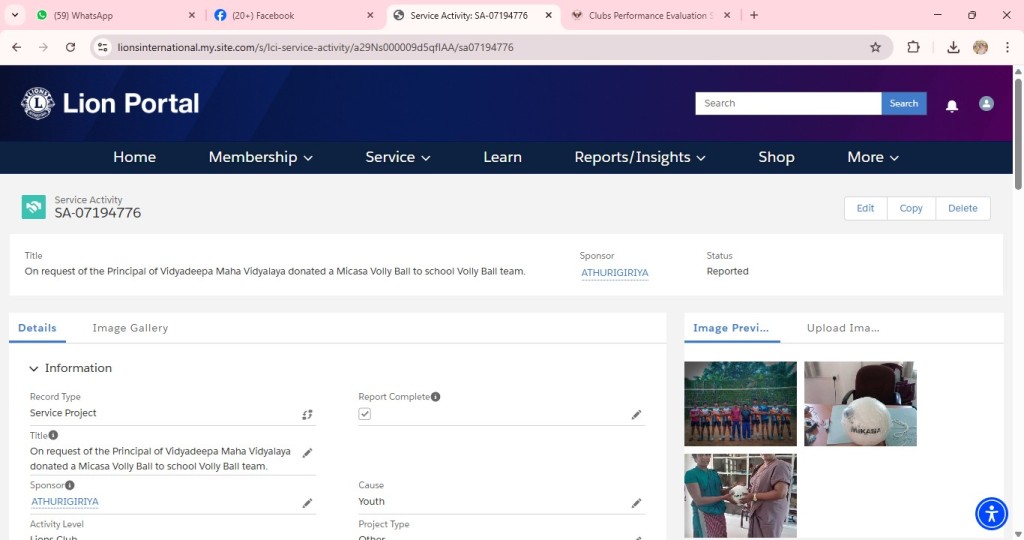Open ATHURIGIRIYA sponsor link in header

point(615,272)
